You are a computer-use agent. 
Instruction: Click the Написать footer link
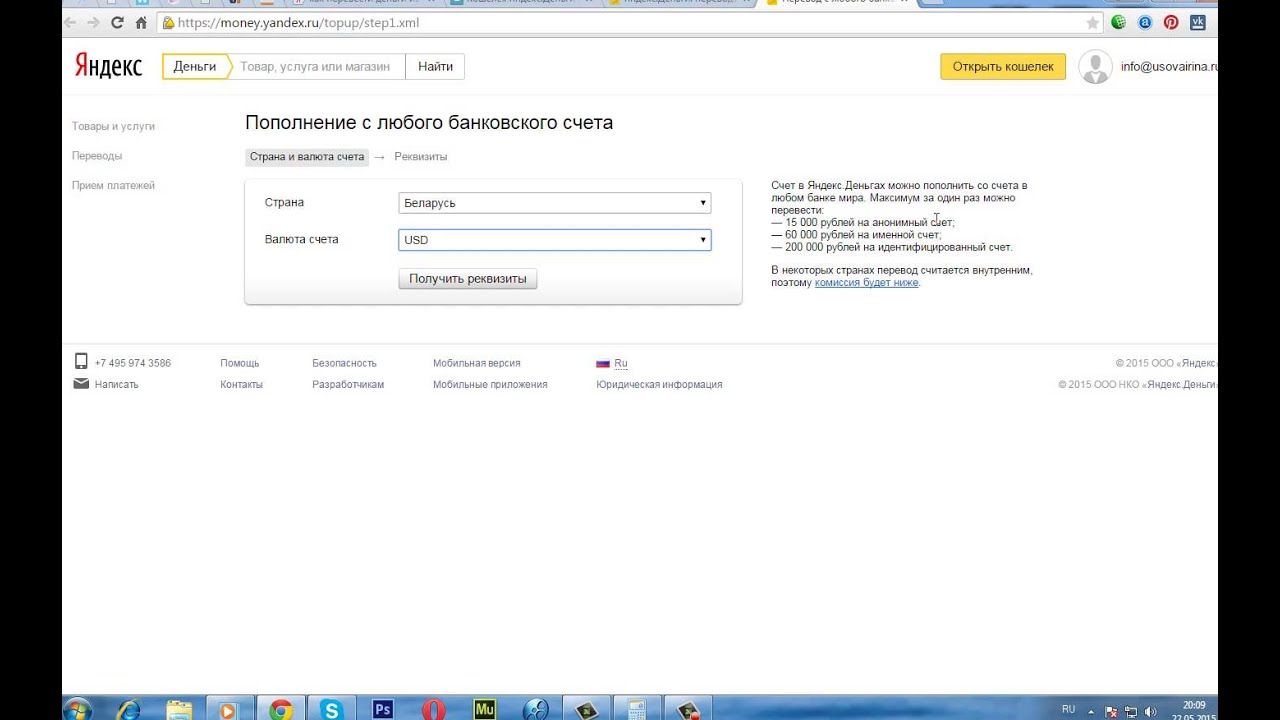[x=117, y=384]
